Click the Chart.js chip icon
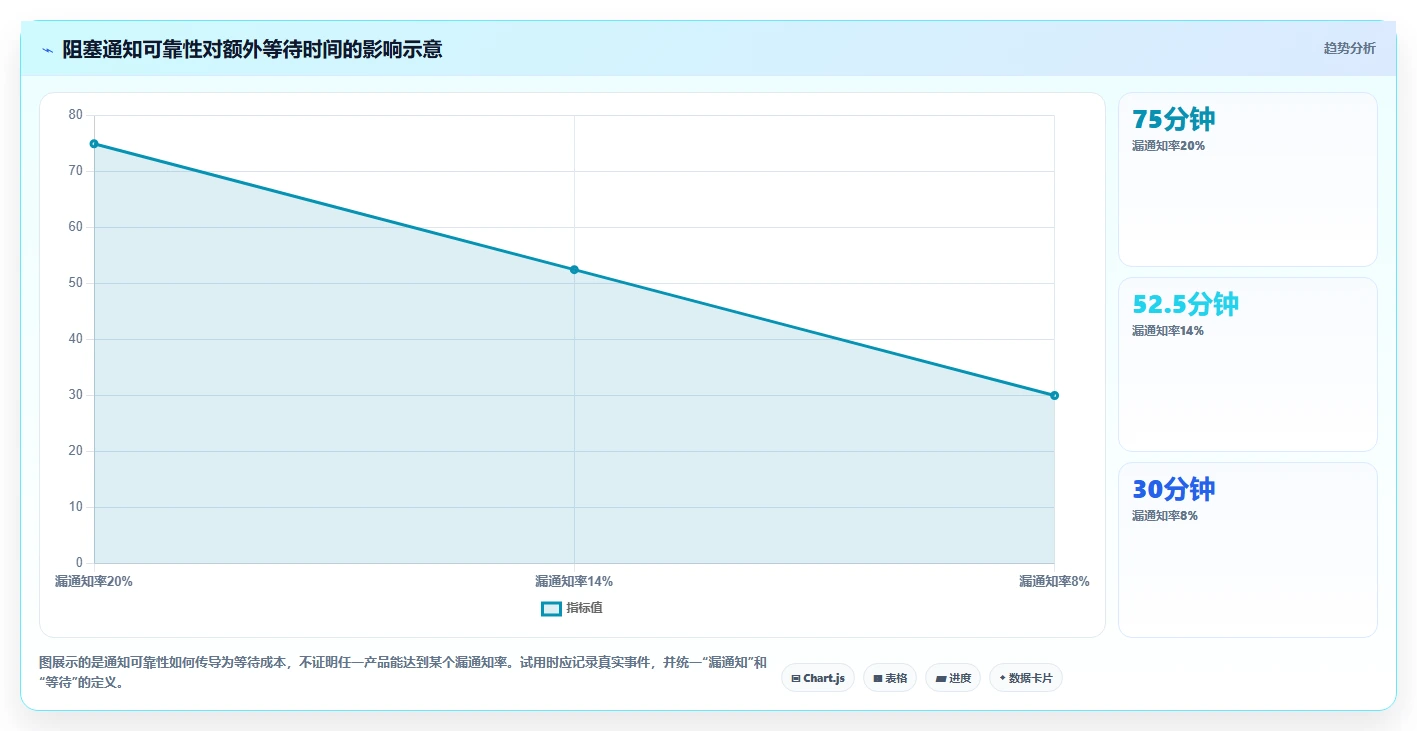 pos(795,679)
